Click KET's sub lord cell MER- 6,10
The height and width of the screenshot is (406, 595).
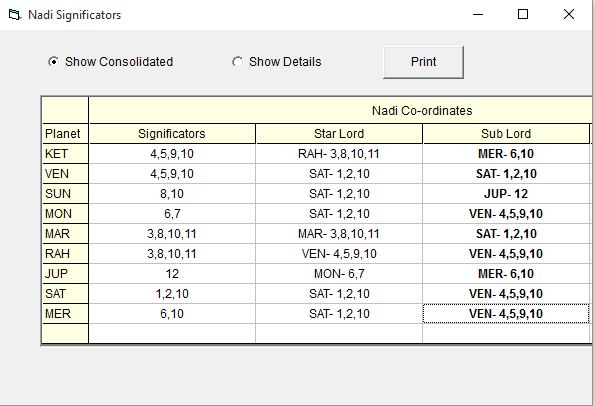pos(506,154)
